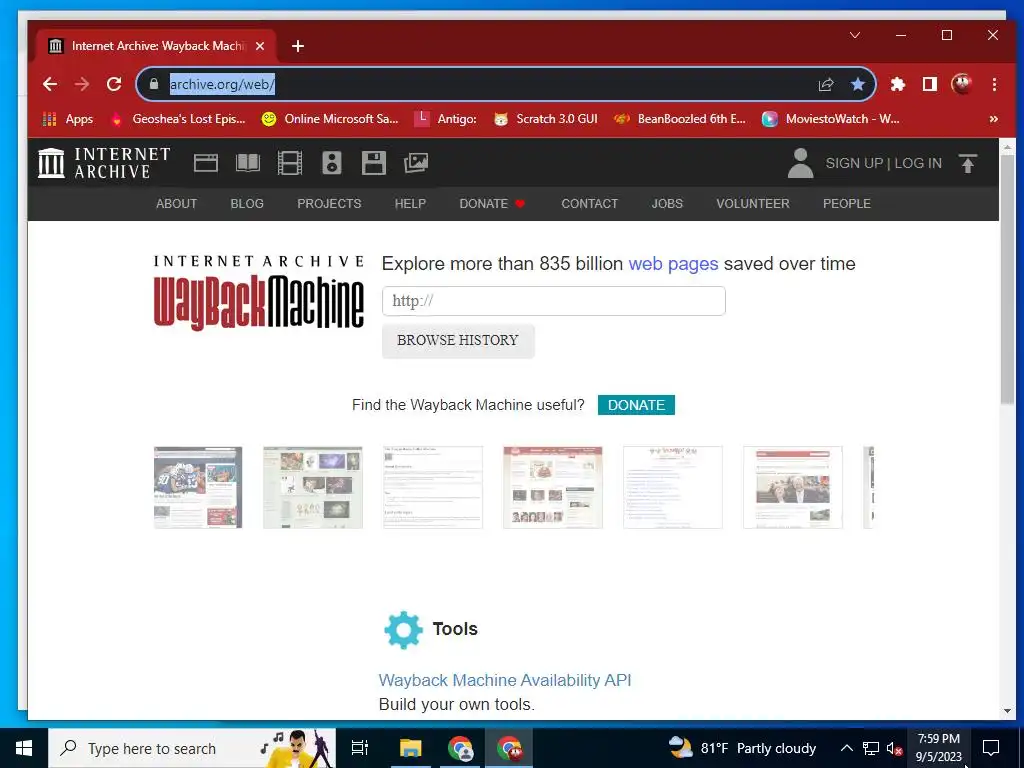Follow the 'web pages' link
1024x768 pixels.
click(673, 264)
